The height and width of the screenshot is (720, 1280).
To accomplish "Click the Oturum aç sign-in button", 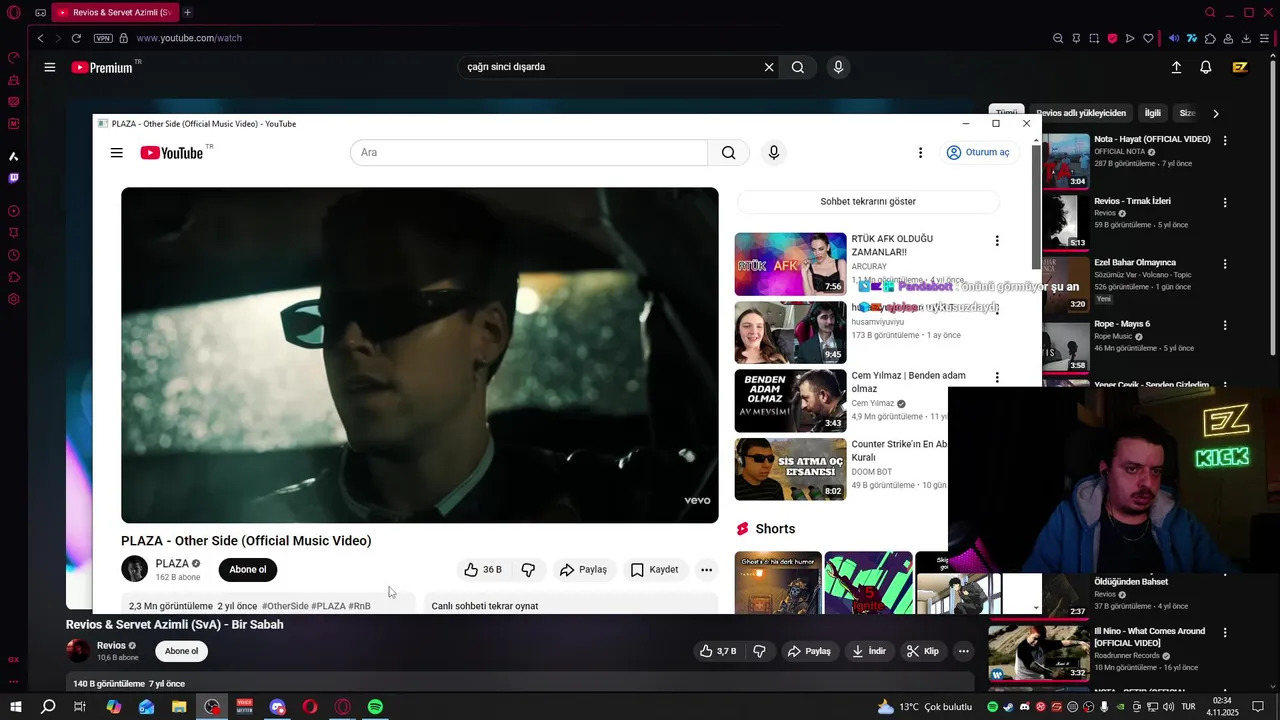I will (x=978, y=153).
